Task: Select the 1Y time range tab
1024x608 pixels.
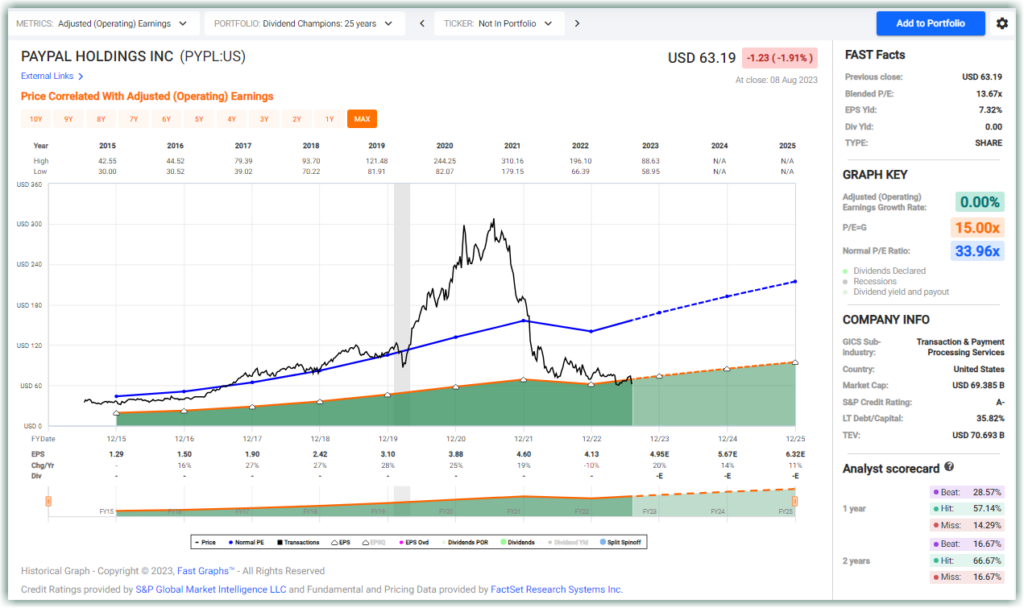Action: (329, 119)
